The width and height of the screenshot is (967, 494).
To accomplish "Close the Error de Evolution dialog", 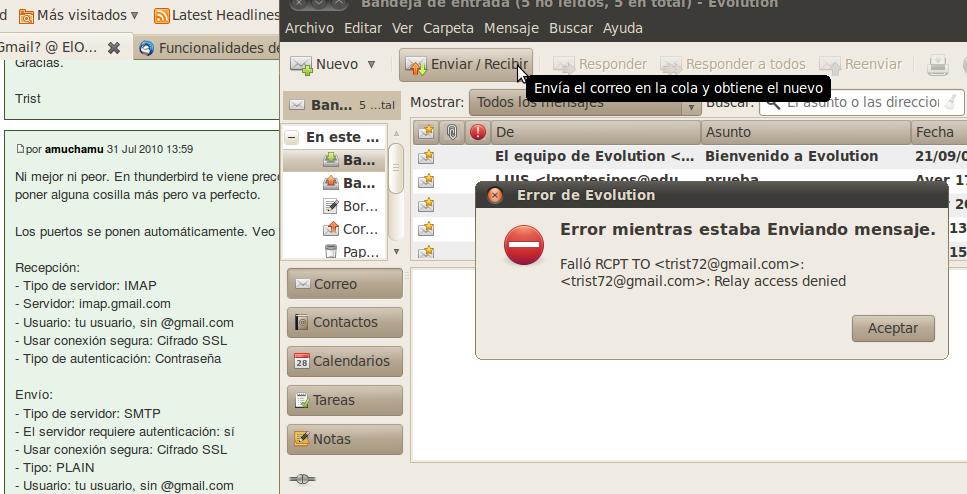I will point(495,196).
